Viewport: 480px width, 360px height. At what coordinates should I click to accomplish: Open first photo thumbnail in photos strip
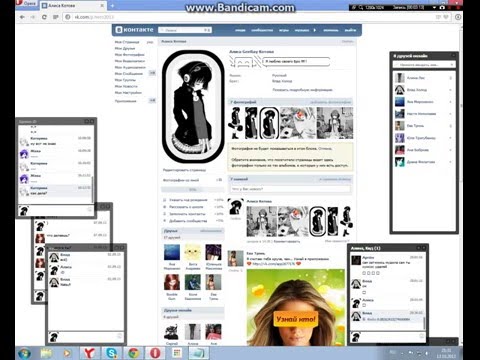236,123
